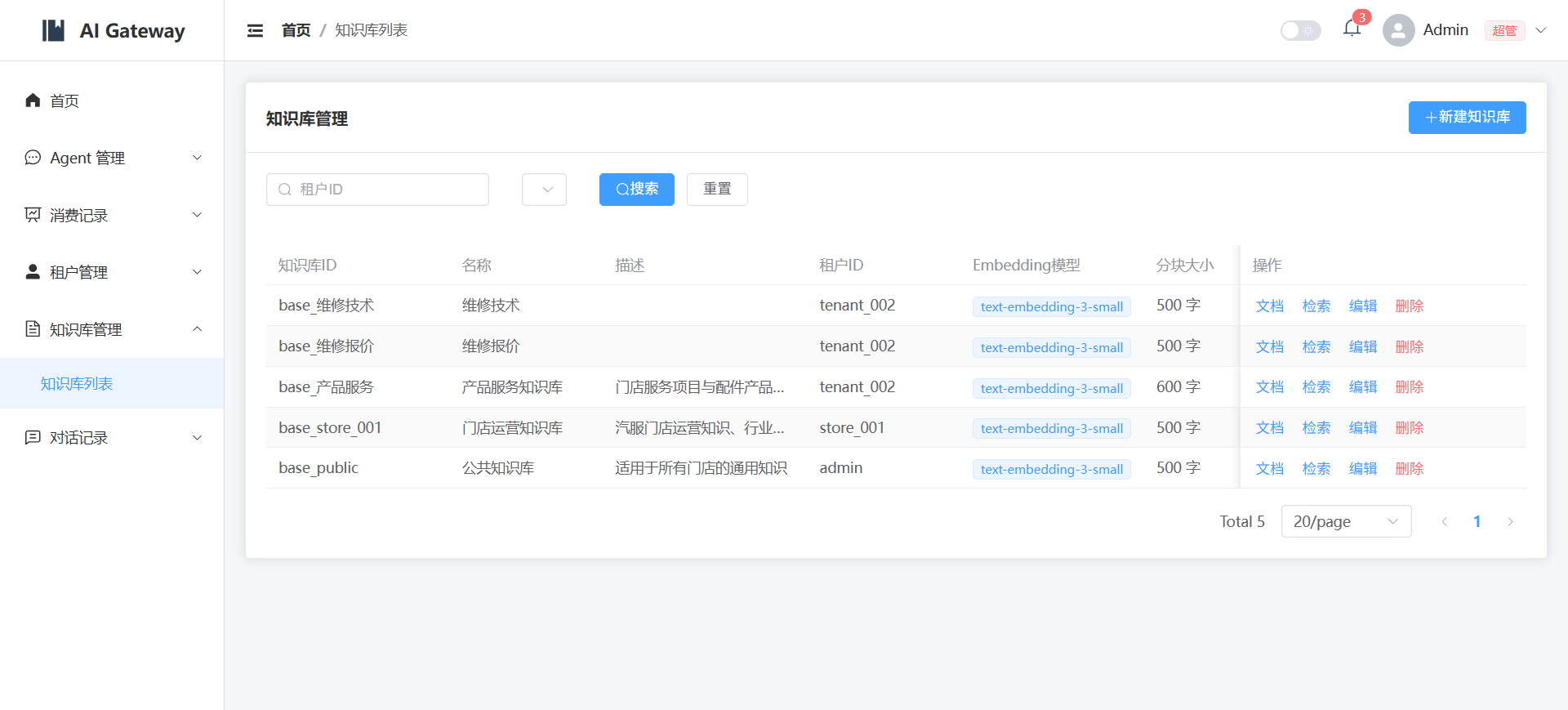Click 编辑 for base_store_001
The height and width of the screenshot is (710, 1568).
tap(1363, 427)
